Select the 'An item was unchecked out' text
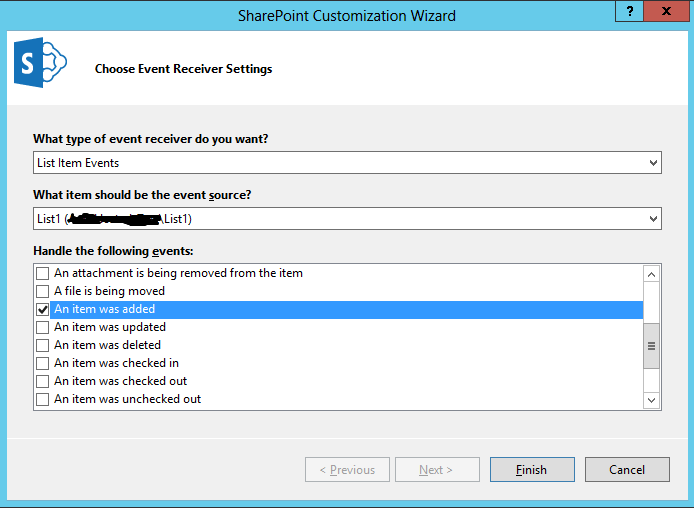Screen dimensions: 694x508 127,399
